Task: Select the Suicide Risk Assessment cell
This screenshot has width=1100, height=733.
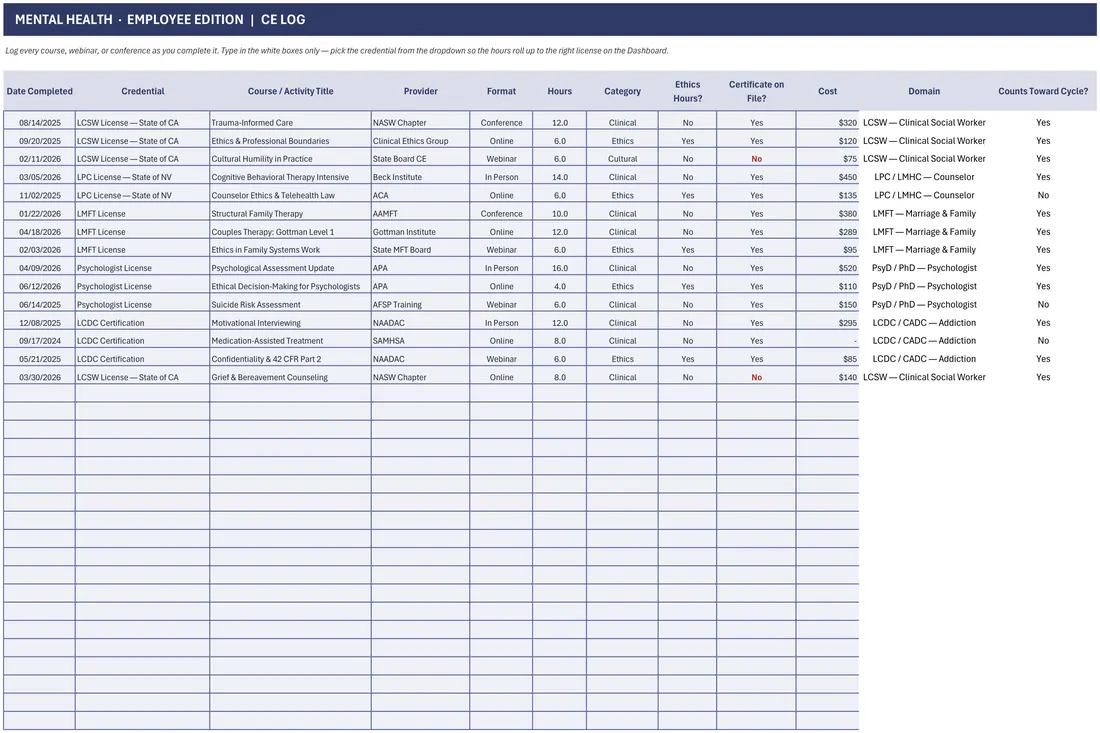Action: tap(290, 304)
